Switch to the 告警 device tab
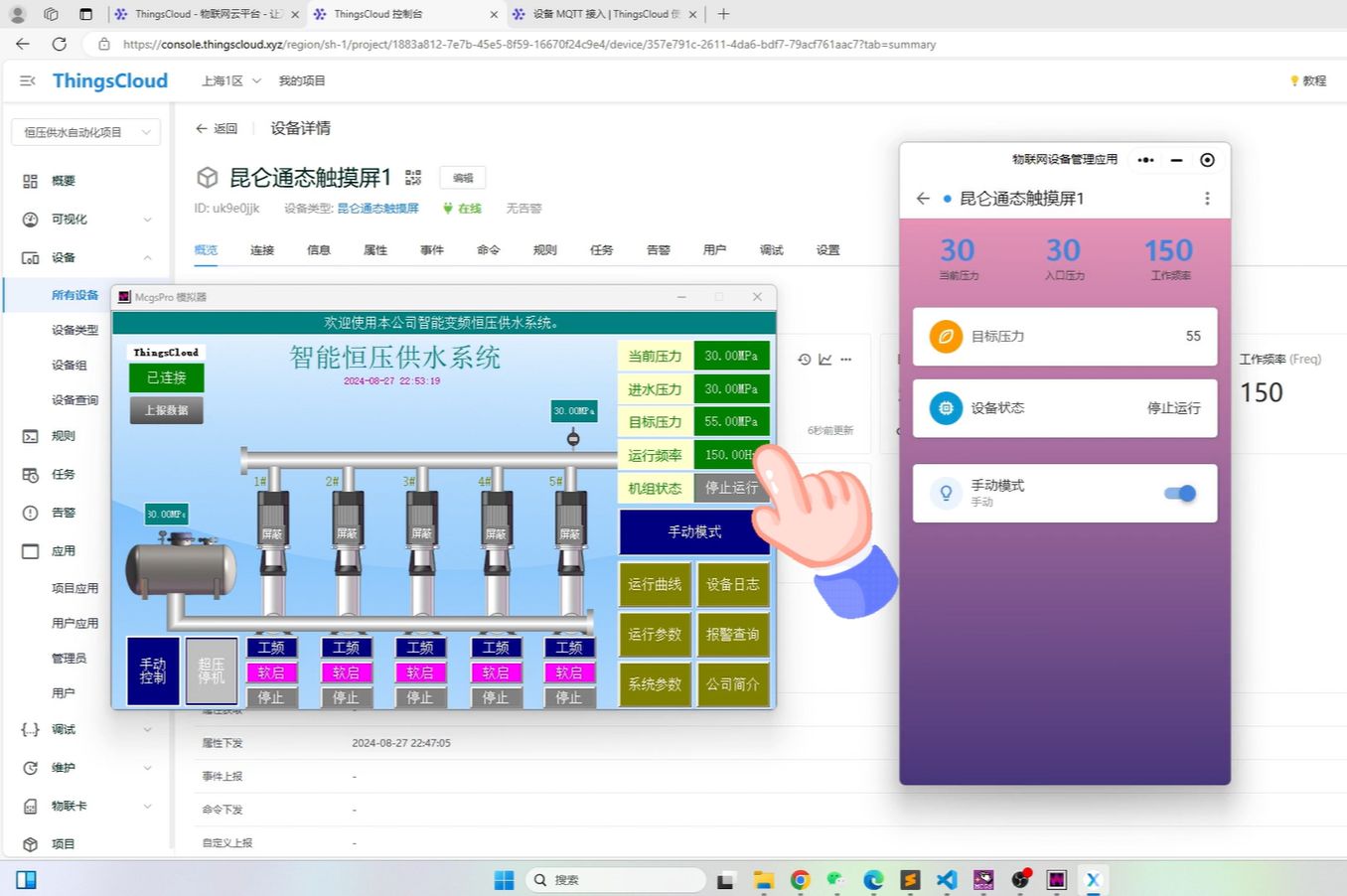Image resolution: width=1347 pixels, height=896 pixels. pyautogui.click(x=659, y=250)
